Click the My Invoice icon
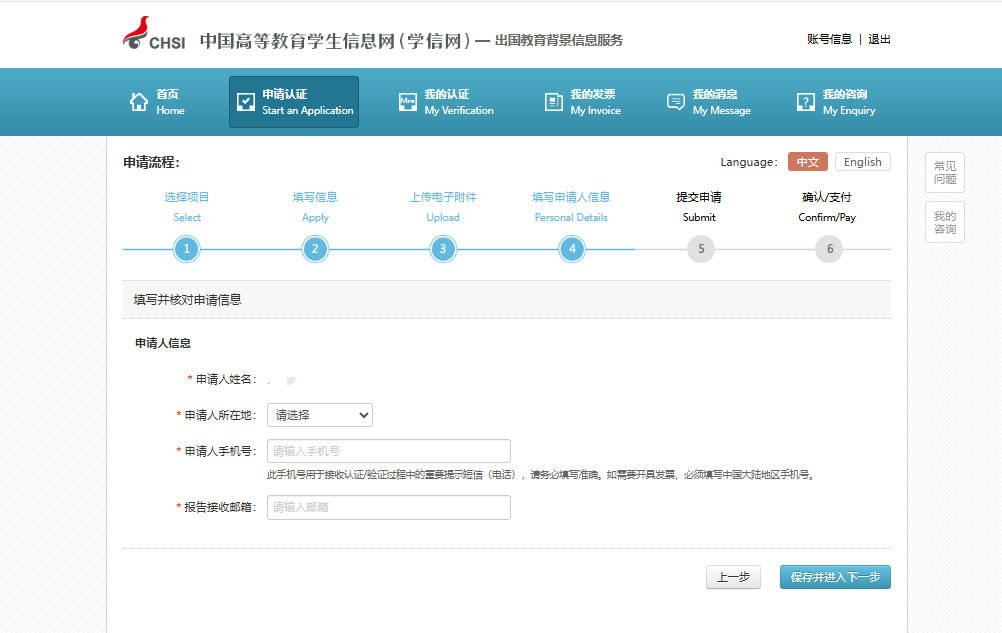 554,102
